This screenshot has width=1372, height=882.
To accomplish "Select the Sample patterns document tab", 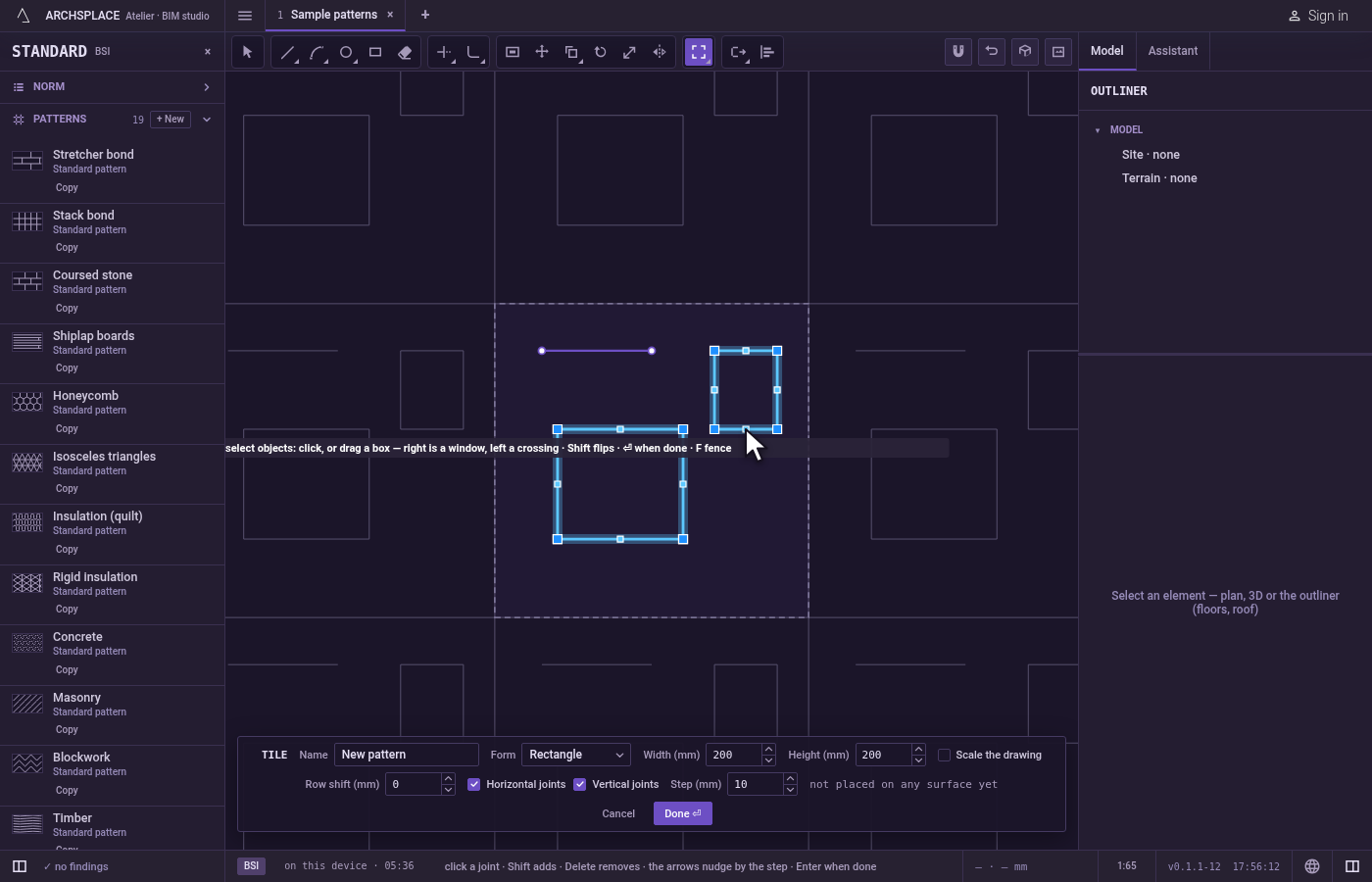I will [x=333, y=15].
